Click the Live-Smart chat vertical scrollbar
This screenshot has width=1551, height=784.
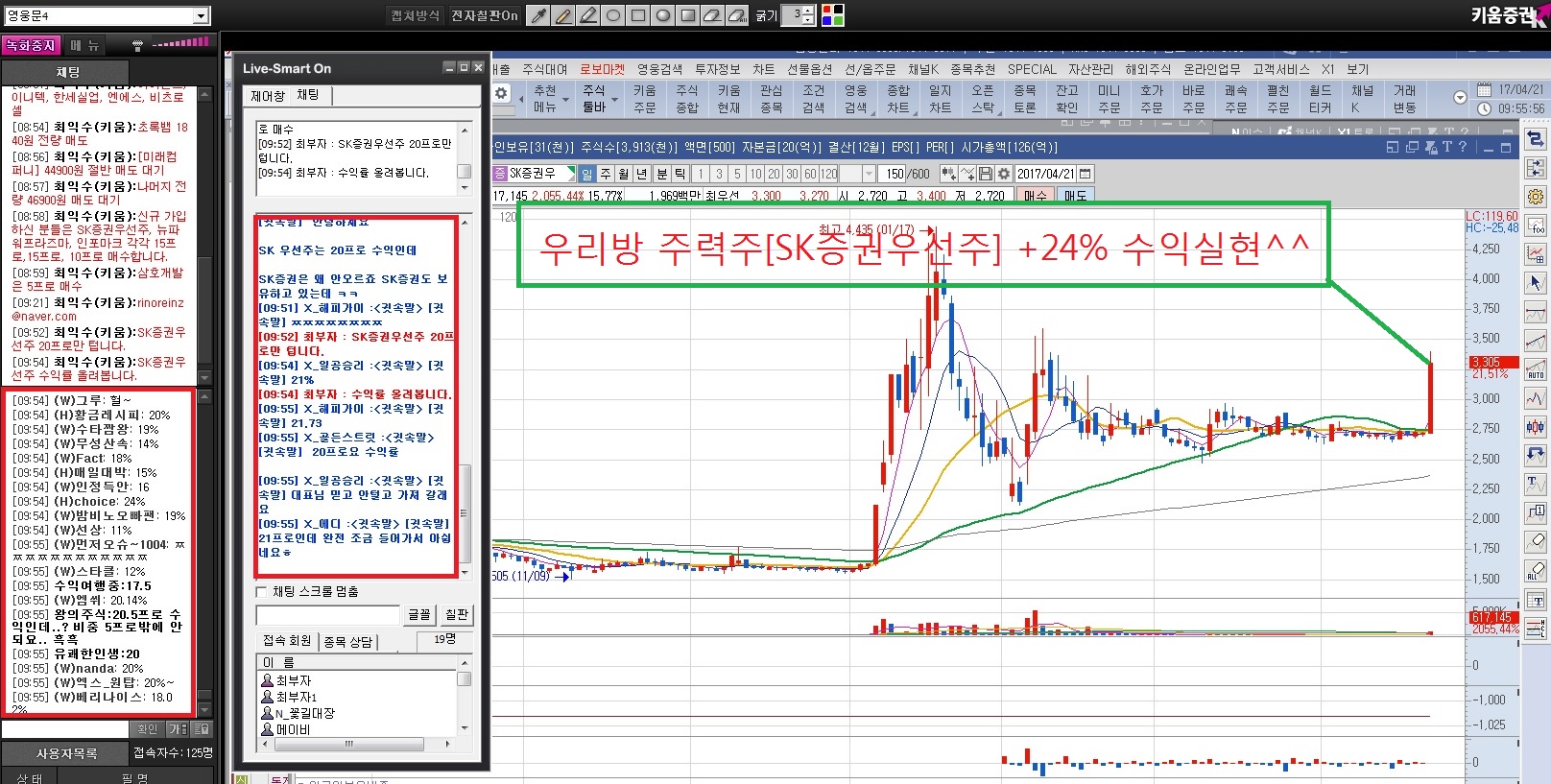coord(465,397)
